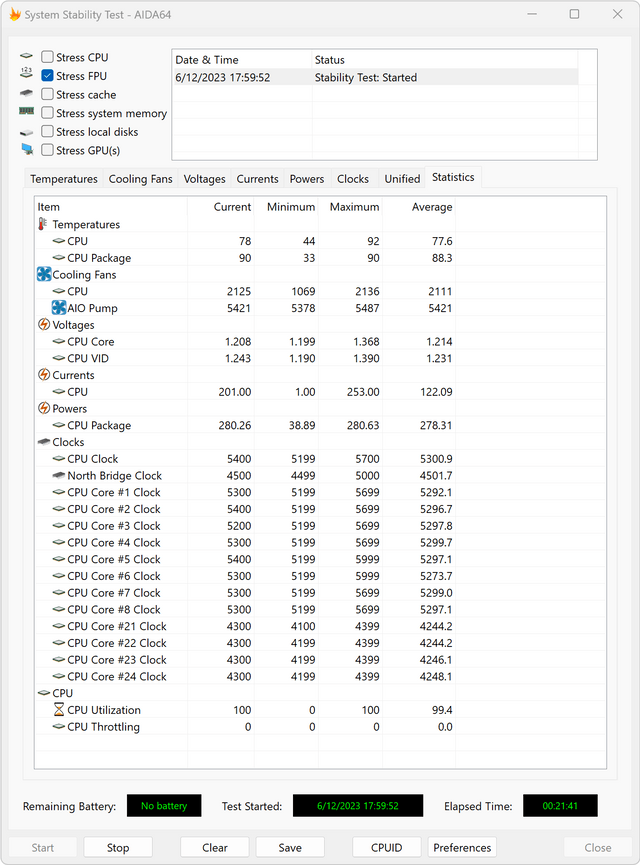The width and height of the screenshot is (640, 865).
Task: Click the fan icon next to AIO Pump
Action: point(58,307)
